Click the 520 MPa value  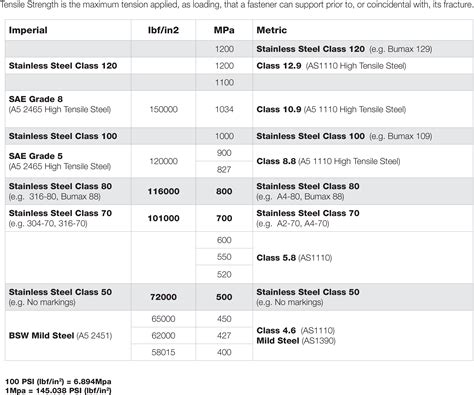pyautogui.click(x=224, y=275)
